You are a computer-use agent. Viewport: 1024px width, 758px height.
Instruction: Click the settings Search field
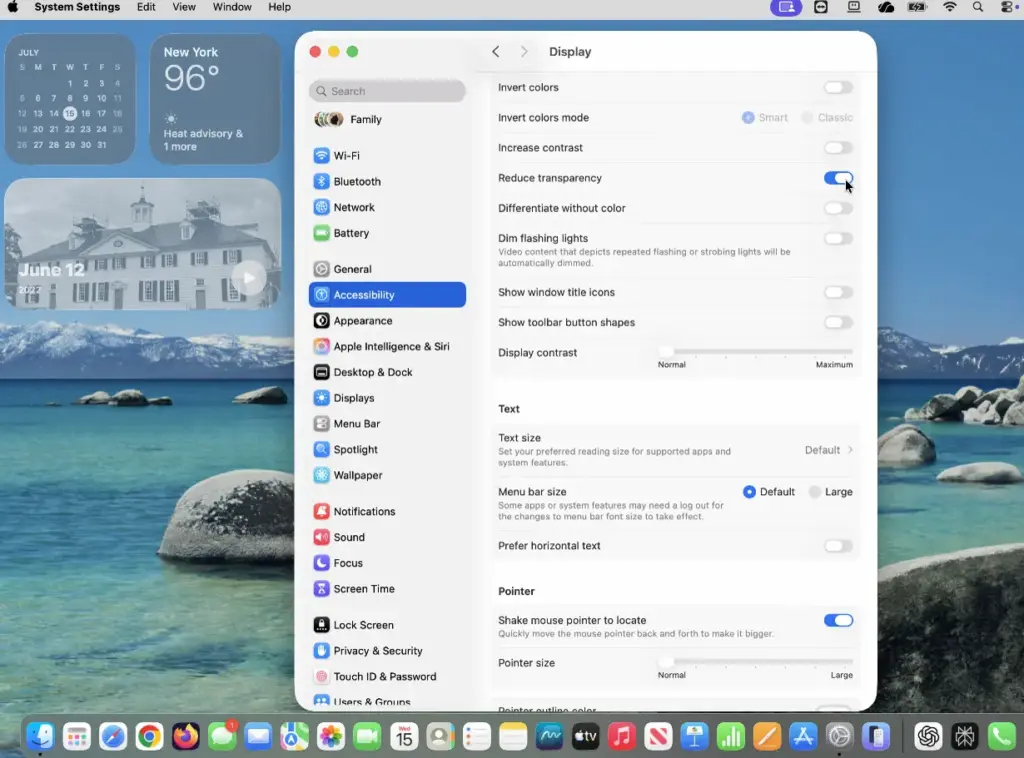click(x=387, y=91)
